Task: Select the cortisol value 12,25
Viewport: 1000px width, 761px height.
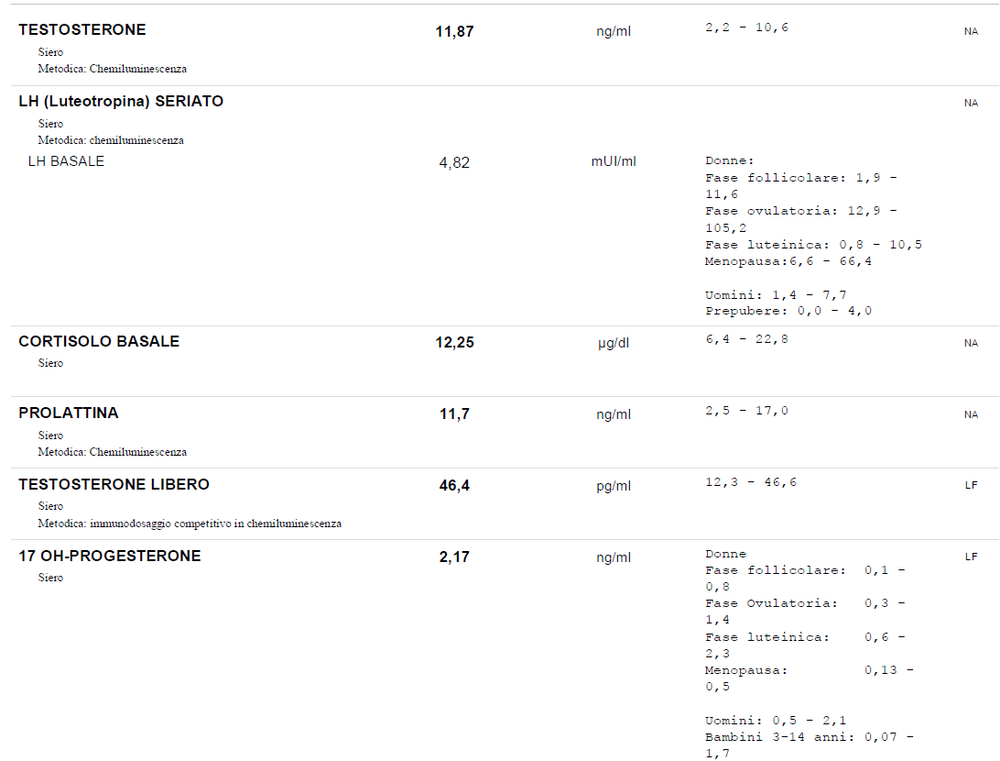Action: click(454, 343)
